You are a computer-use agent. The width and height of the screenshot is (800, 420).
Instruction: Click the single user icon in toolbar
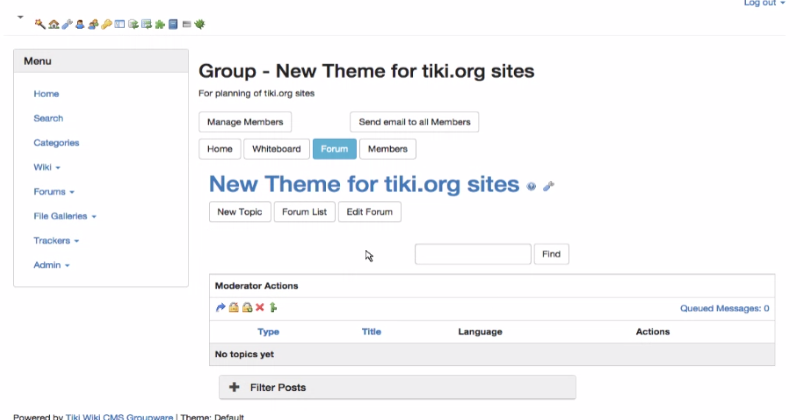(x=80, y=24)
